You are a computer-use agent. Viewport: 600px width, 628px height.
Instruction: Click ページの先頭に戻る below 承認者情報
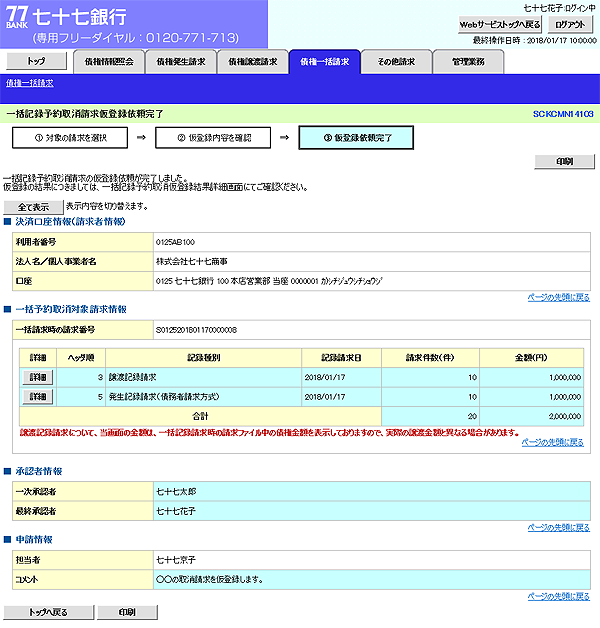coord(558,527)
